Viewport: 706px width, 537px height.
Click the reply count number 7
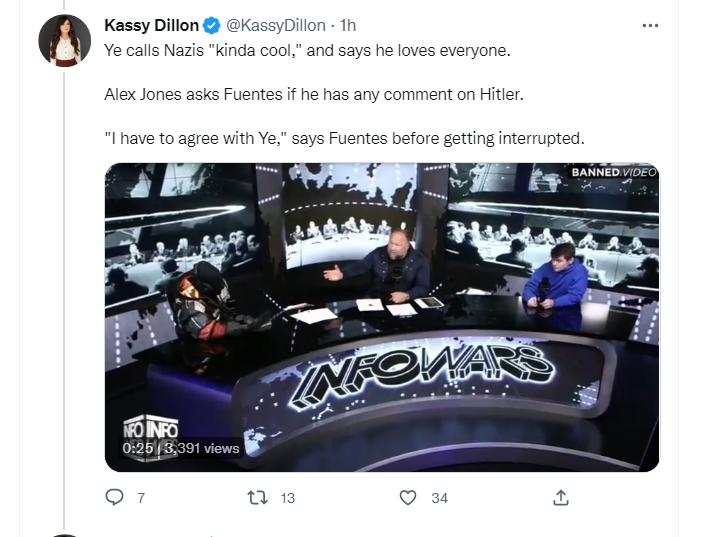[x=141, y=498]
